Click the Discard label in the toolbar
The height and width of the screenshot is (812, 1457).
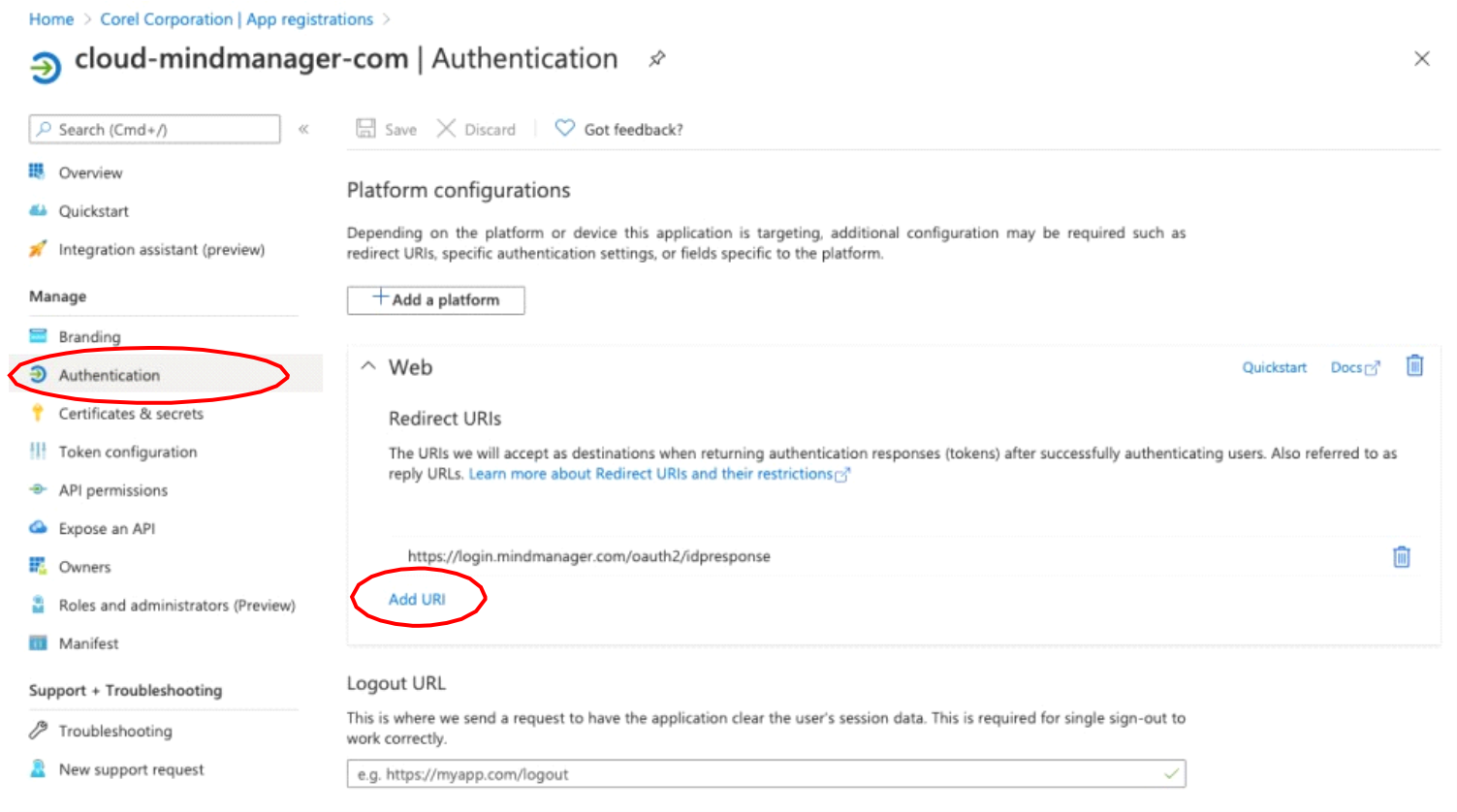pyautogui.click(x=490, y=130)
